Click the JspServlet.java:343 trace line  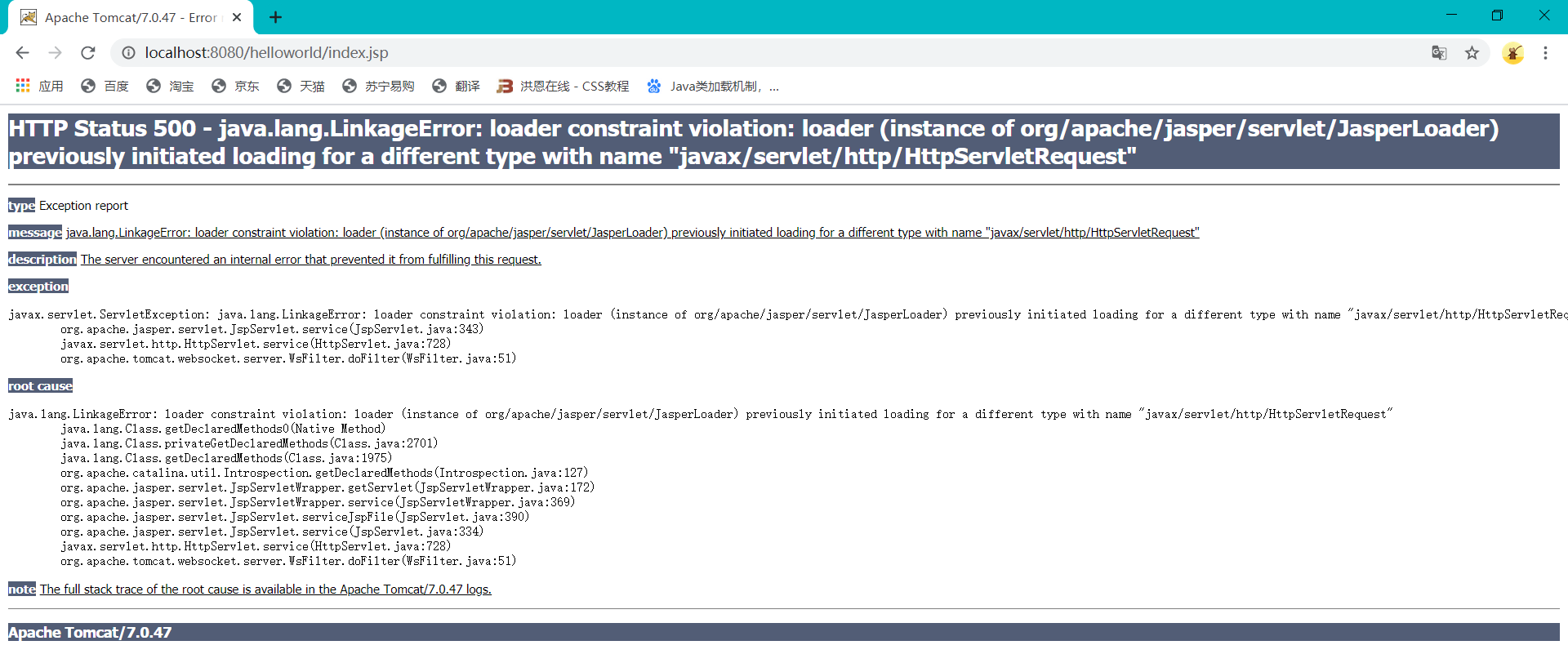click(x=272, y=329)
